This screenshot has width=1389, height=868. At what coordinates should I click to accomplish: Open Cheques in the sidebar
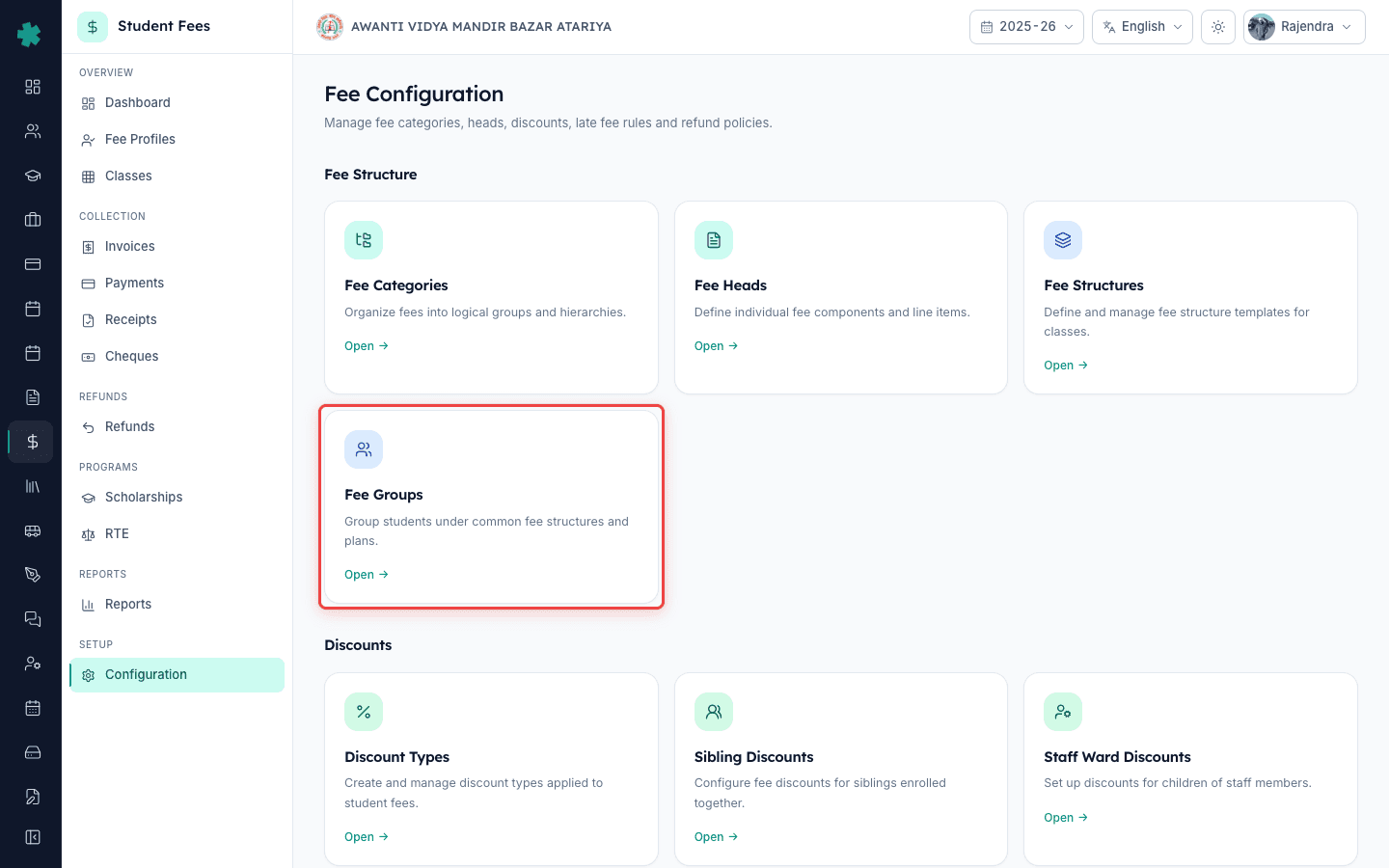point(177,357)
